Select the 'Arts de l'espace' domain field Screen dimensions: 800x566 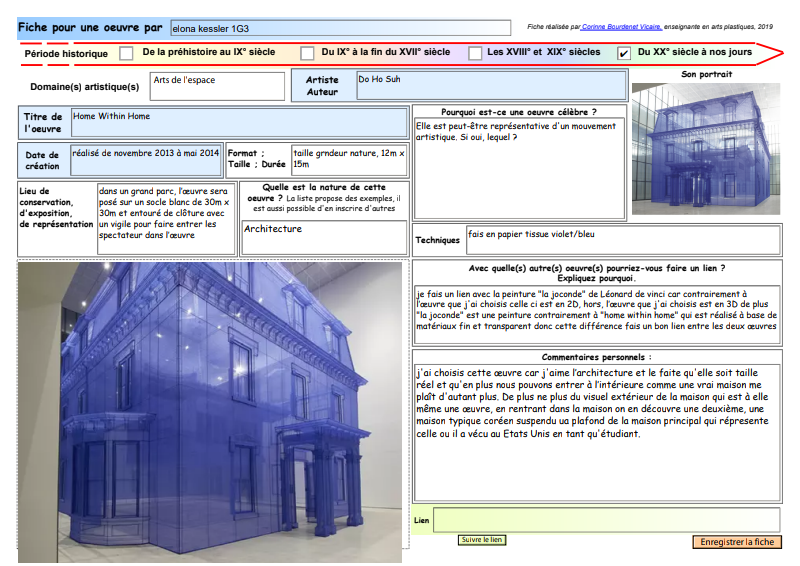217,86
